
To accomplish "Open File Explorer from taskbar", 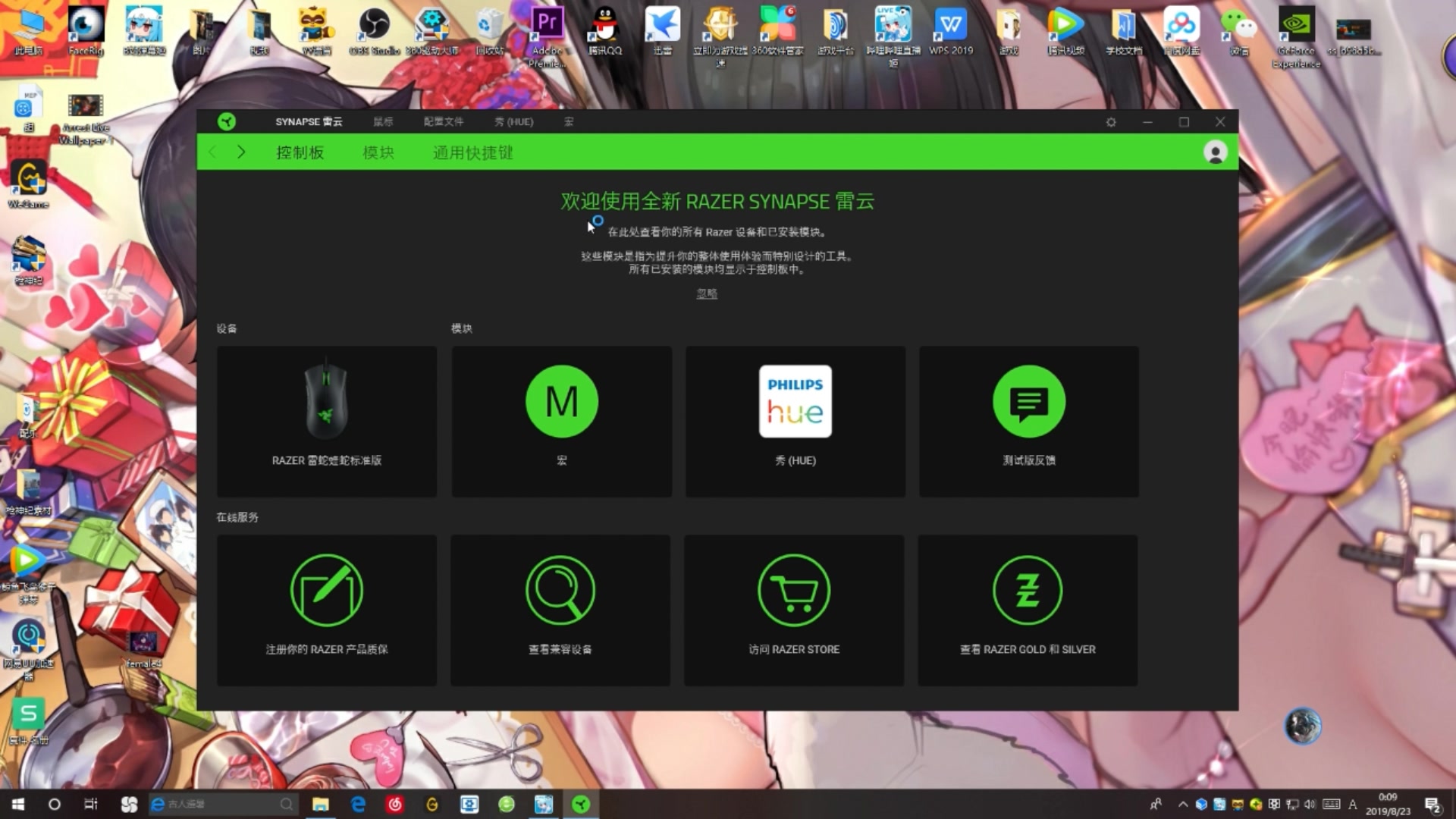I will point(320,804).
